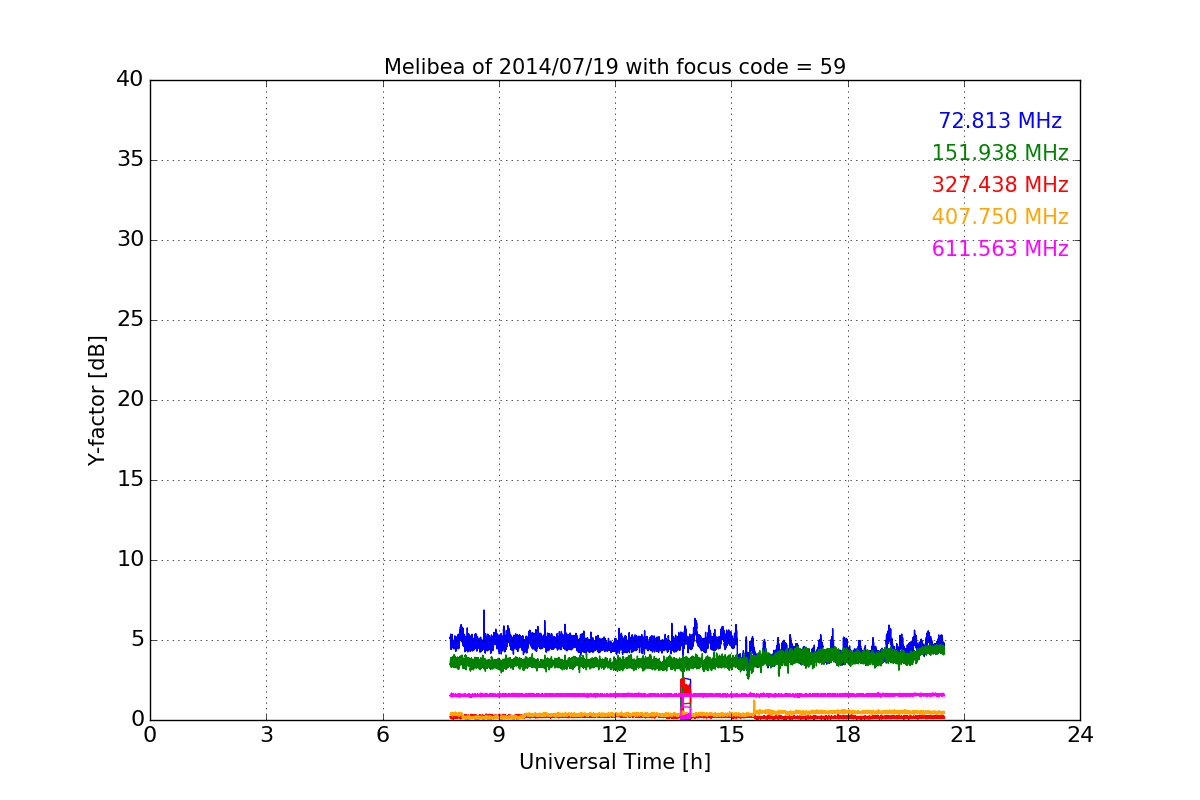Click the y-axis tick label 10
Viewport: 1200px width, 800px height.
130,560
